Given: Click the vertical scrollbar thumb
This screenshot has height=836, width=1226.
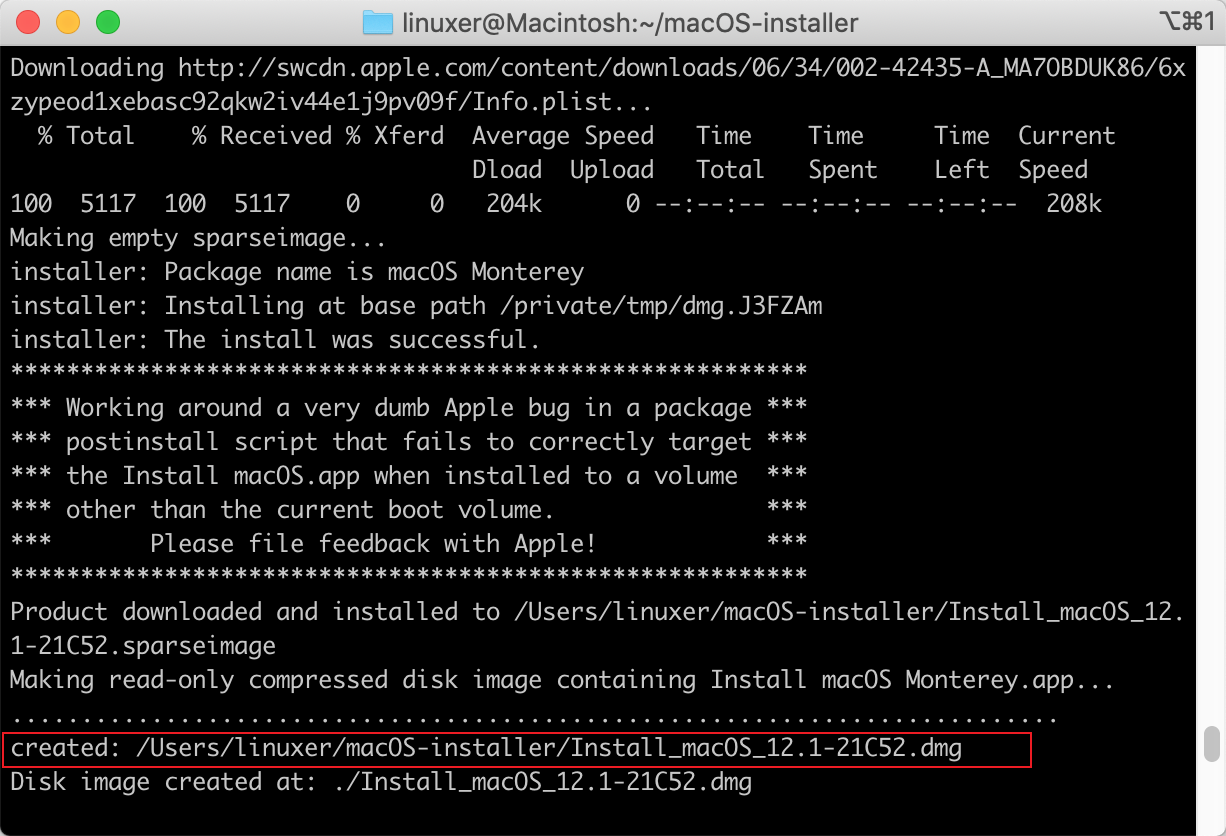Looking at the screenshot, I should coord(1212,744).
